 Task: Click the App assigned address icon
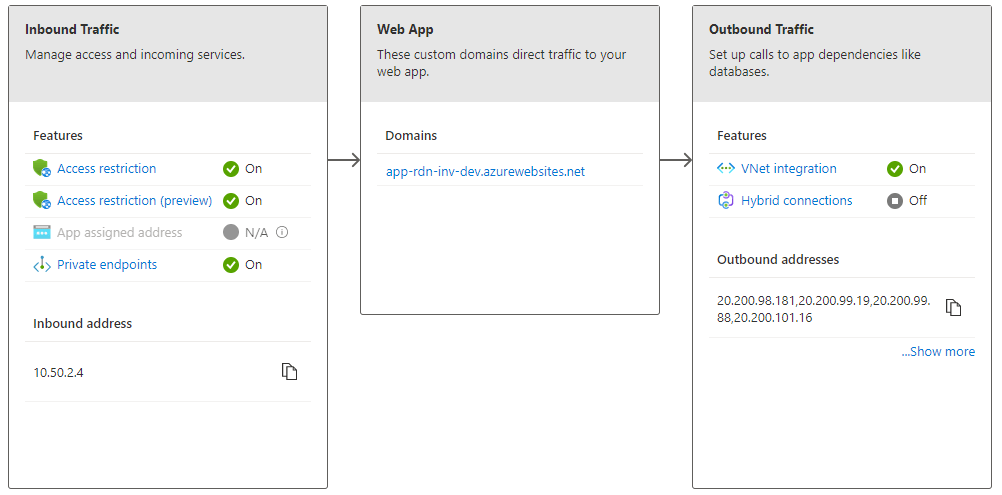coord(41,233)
